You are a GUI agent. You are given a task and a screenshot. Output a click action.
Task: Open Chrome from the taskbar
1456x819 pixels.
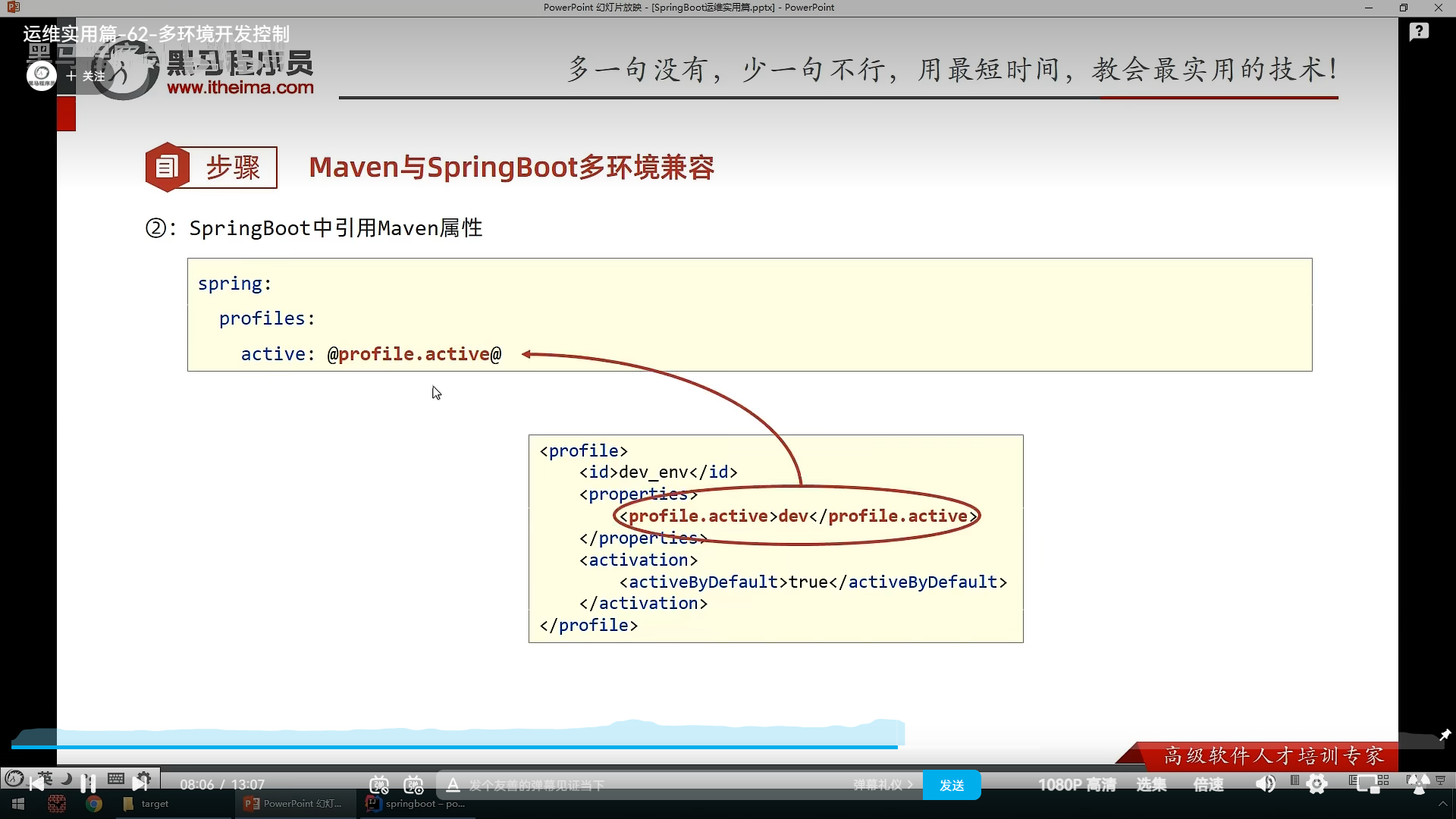(x=94, y=804)
